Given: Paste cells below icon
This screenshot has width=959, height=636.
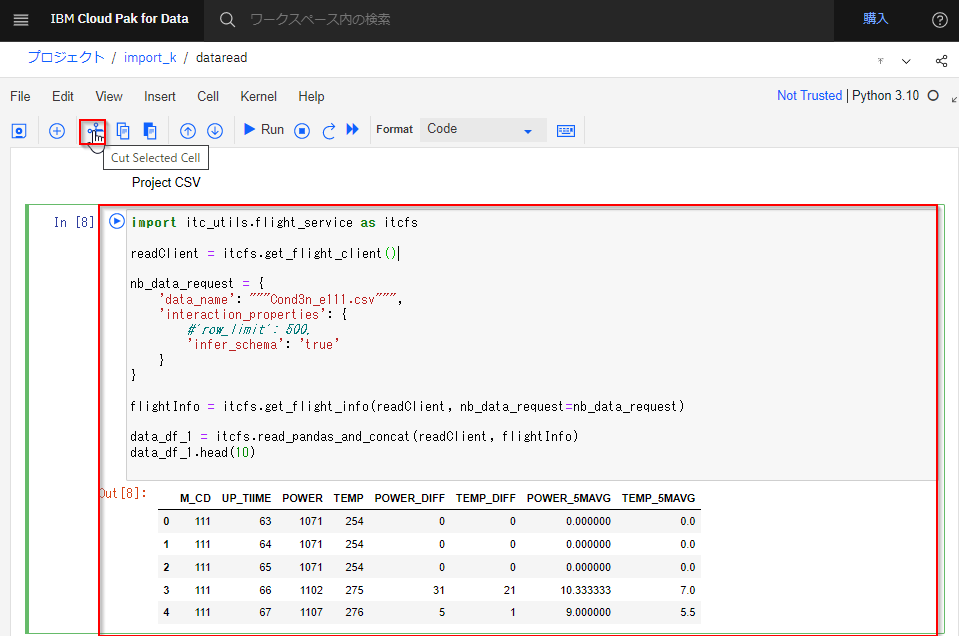Looking at the screenshot, I should point(150,131).
